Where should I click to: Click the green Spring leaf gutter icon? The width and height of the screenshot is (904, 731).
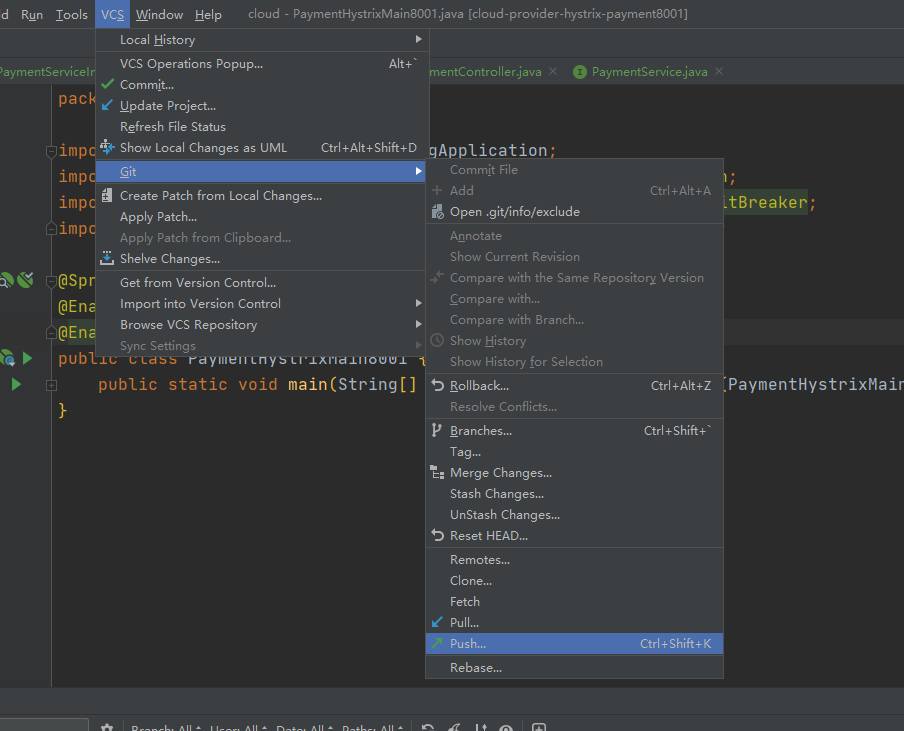[x=25, y=280]
